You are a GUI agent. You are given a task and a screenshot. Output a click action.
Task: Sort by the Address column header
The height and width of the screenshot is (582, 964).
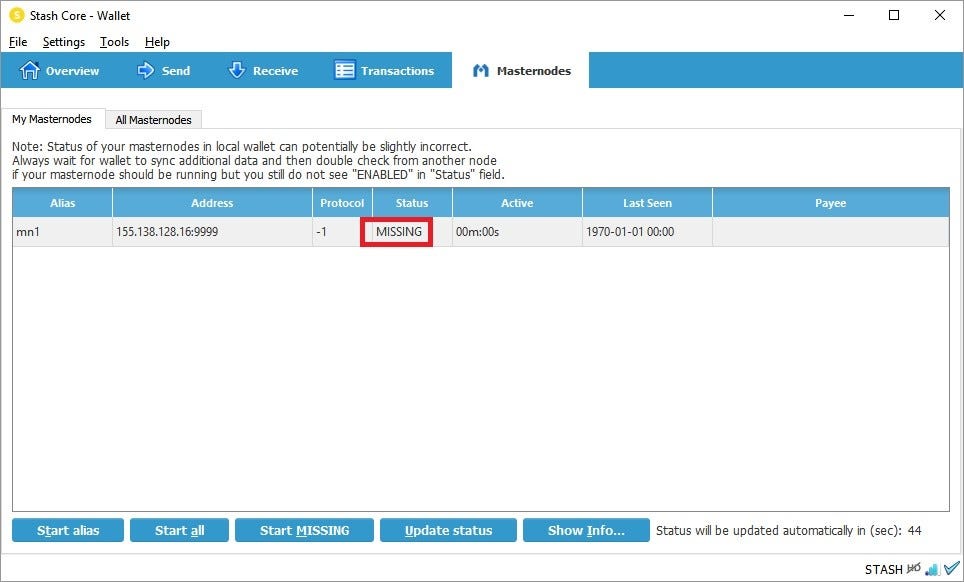(x=212, y=203)
